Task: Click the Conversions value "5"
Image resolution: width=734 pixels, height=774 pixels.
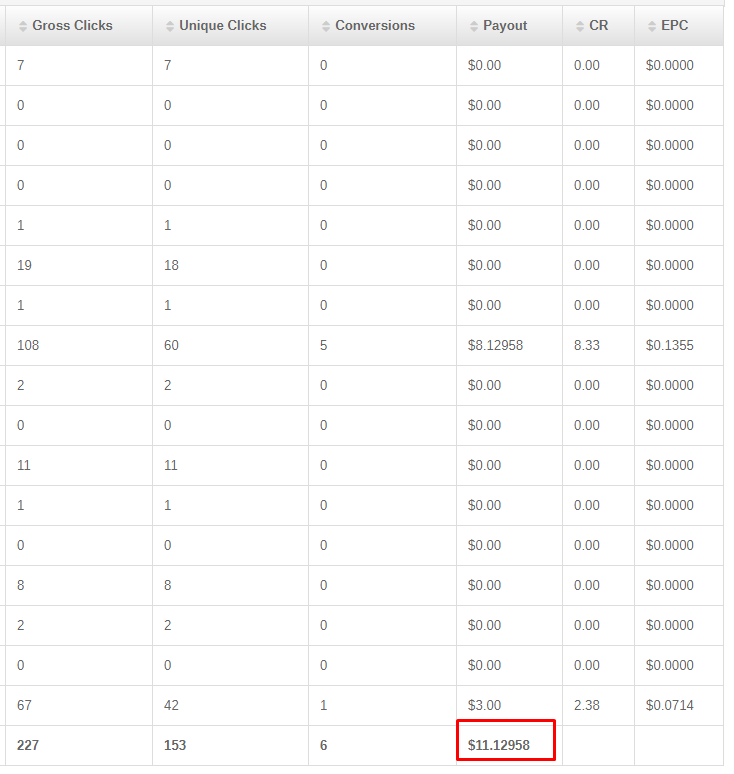Action: click(x=323, y=345)
